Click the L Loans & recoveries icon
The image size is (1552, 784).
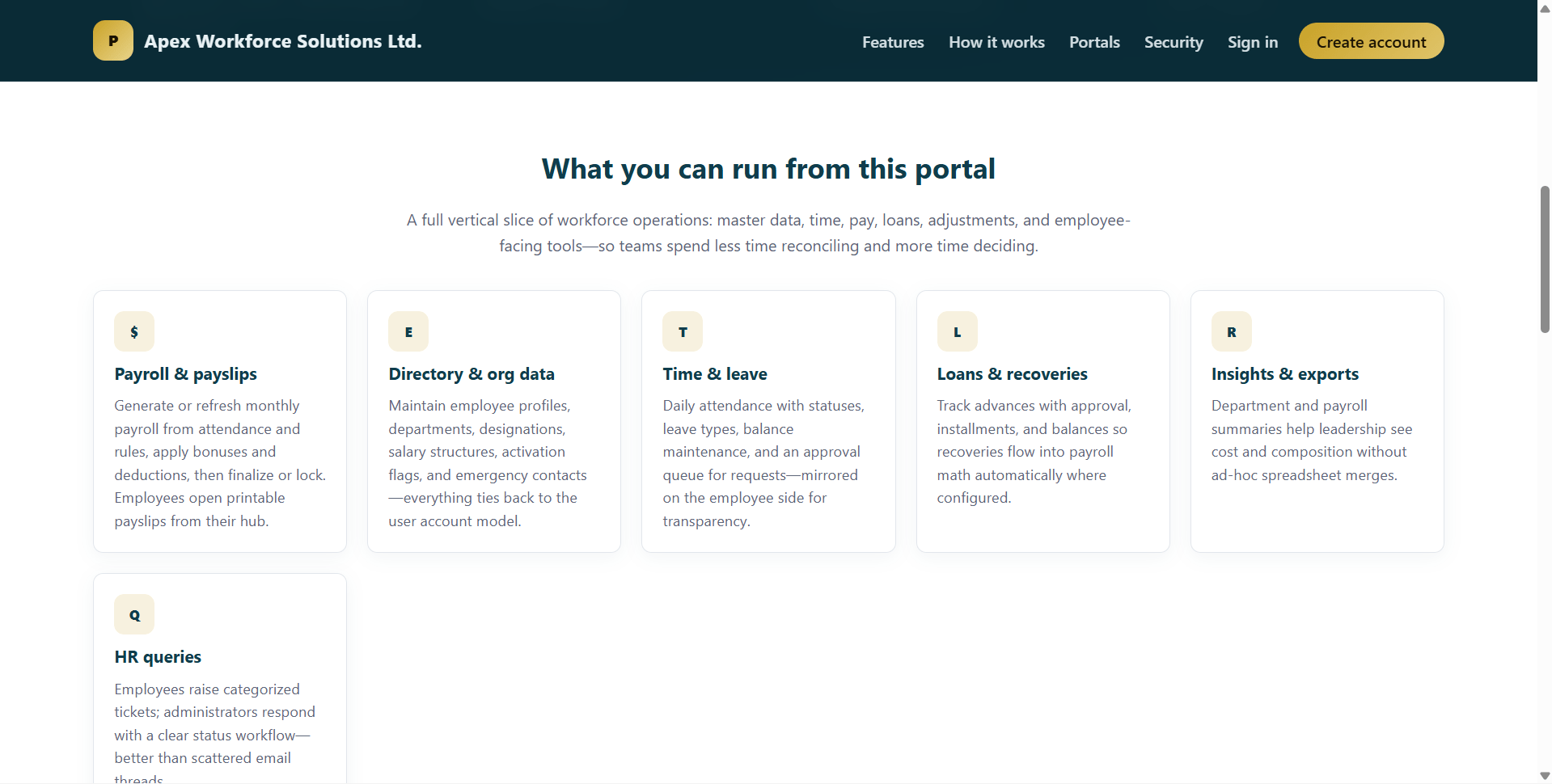click(x=958, y=331)
